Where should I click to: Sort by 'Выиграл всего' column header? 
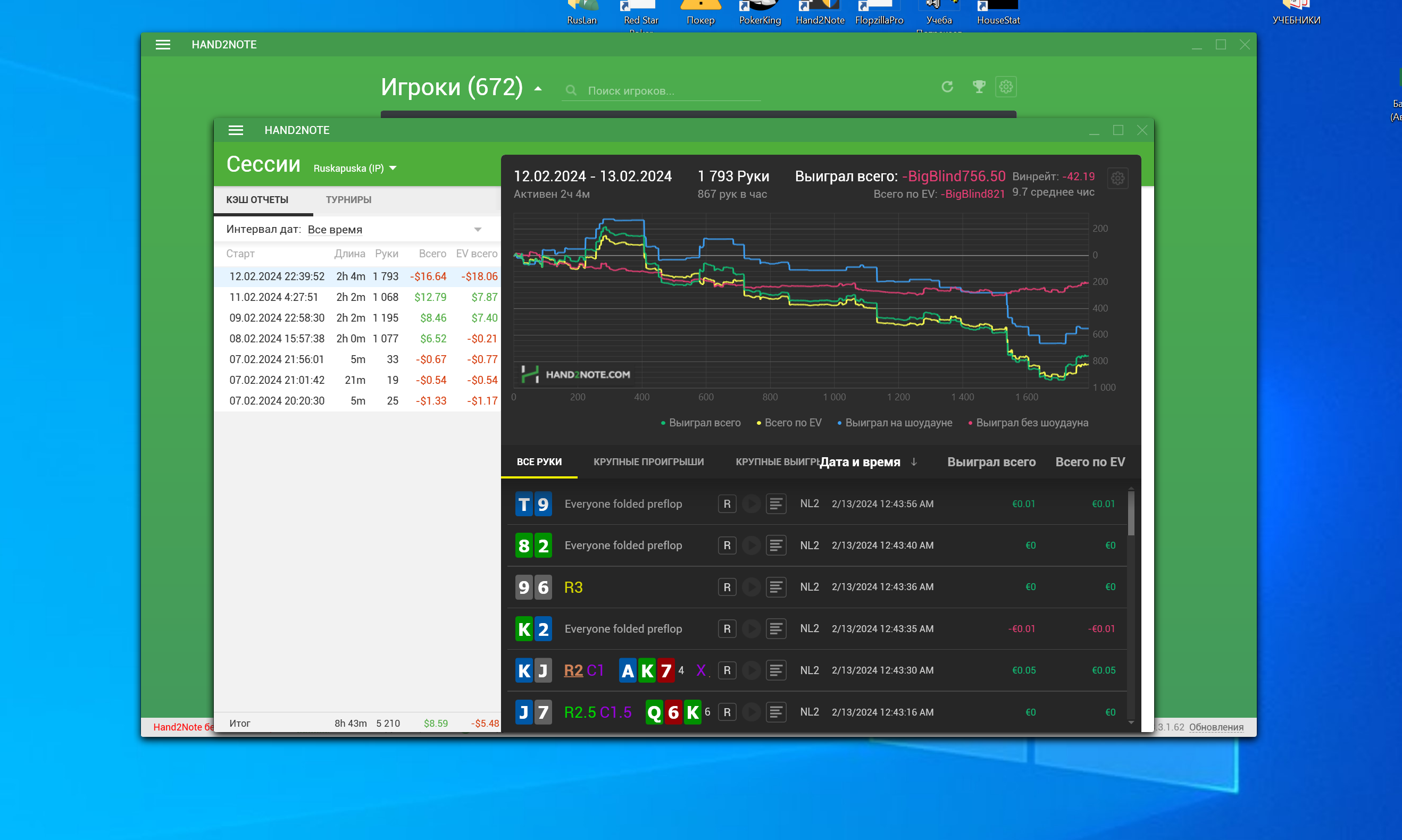991,462
